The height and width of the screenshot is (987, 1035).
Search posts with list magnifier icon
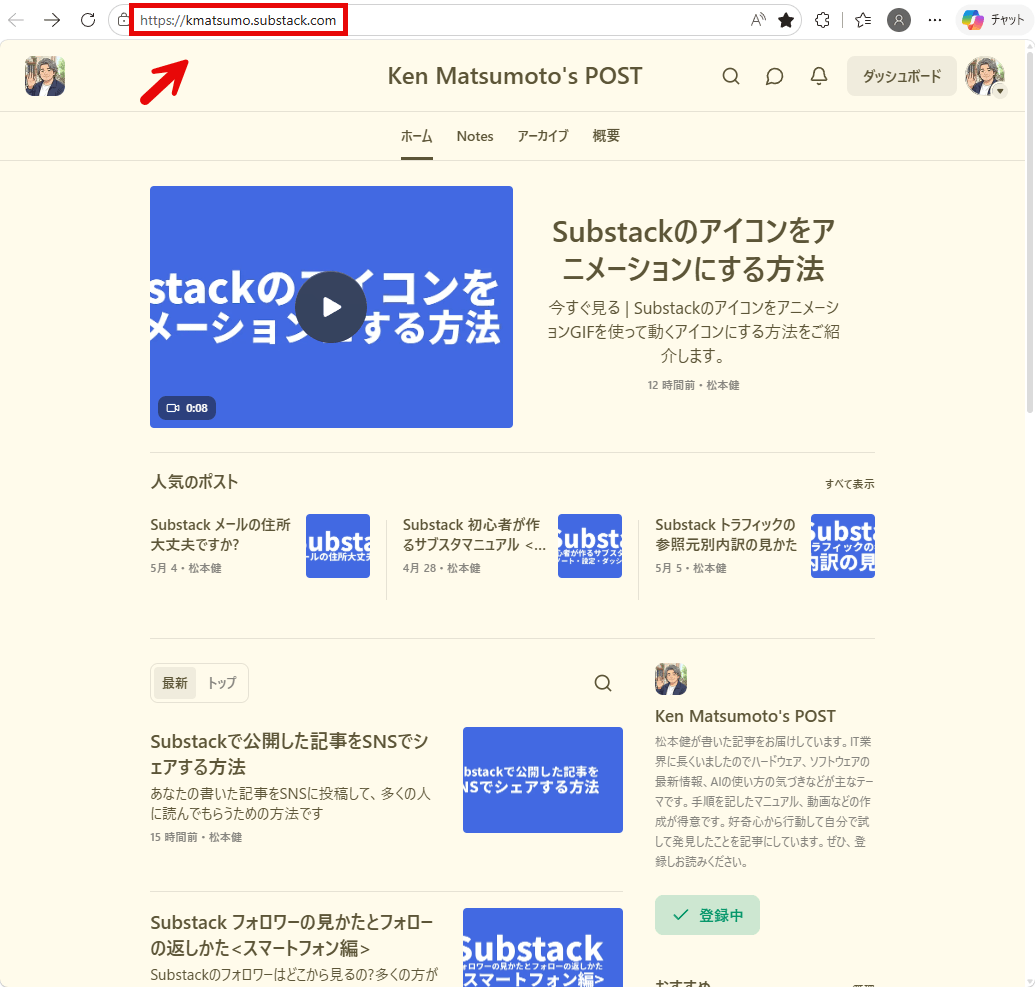(x=603, y=683)
